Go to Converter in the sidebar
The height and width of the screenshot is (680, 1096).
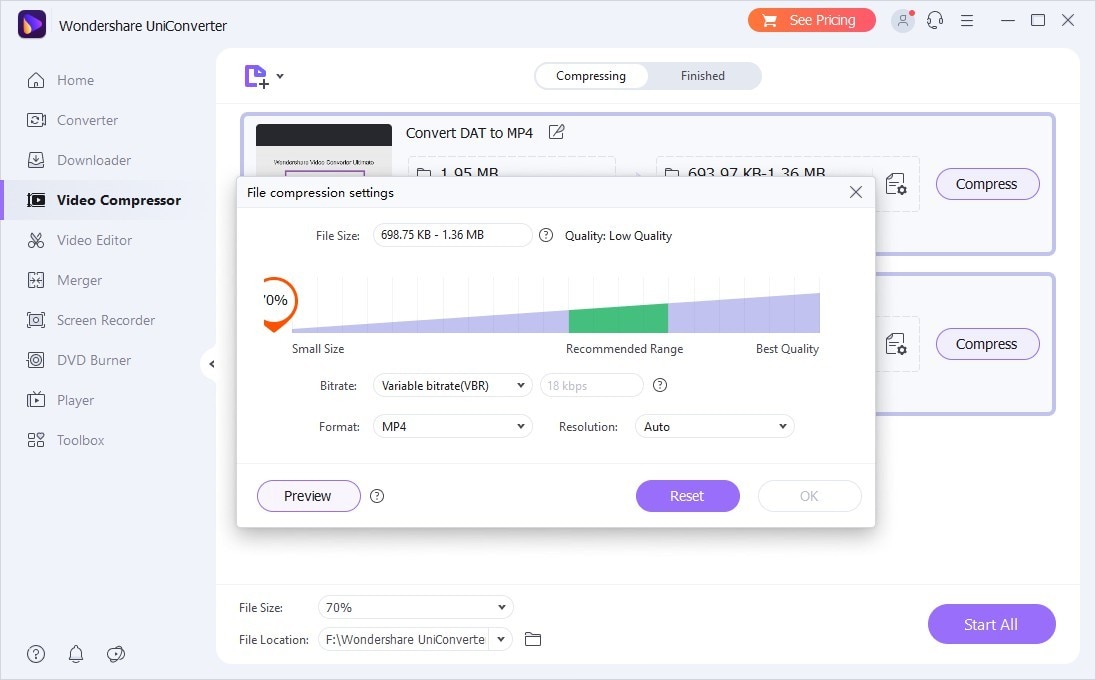(73, 120)
